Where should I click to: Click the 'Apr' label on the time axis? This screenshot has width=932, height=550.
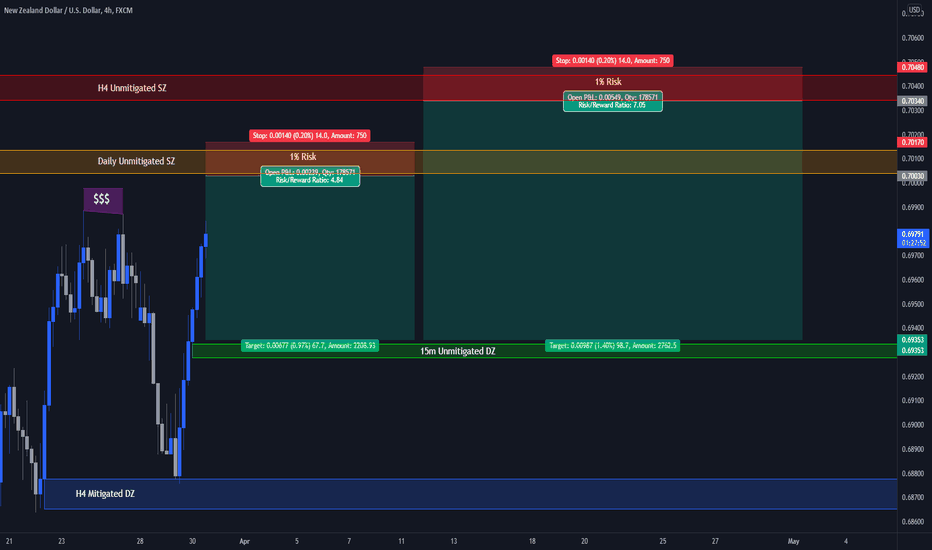pyautogui.click(x=244, y=541)
